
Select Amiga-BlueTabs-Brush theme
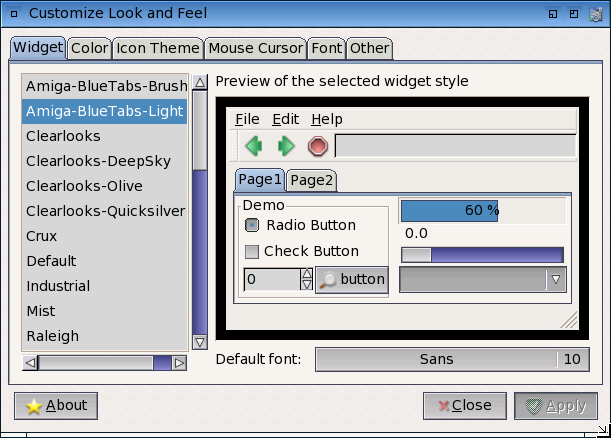pyautogui.click(x=104, y=86)
